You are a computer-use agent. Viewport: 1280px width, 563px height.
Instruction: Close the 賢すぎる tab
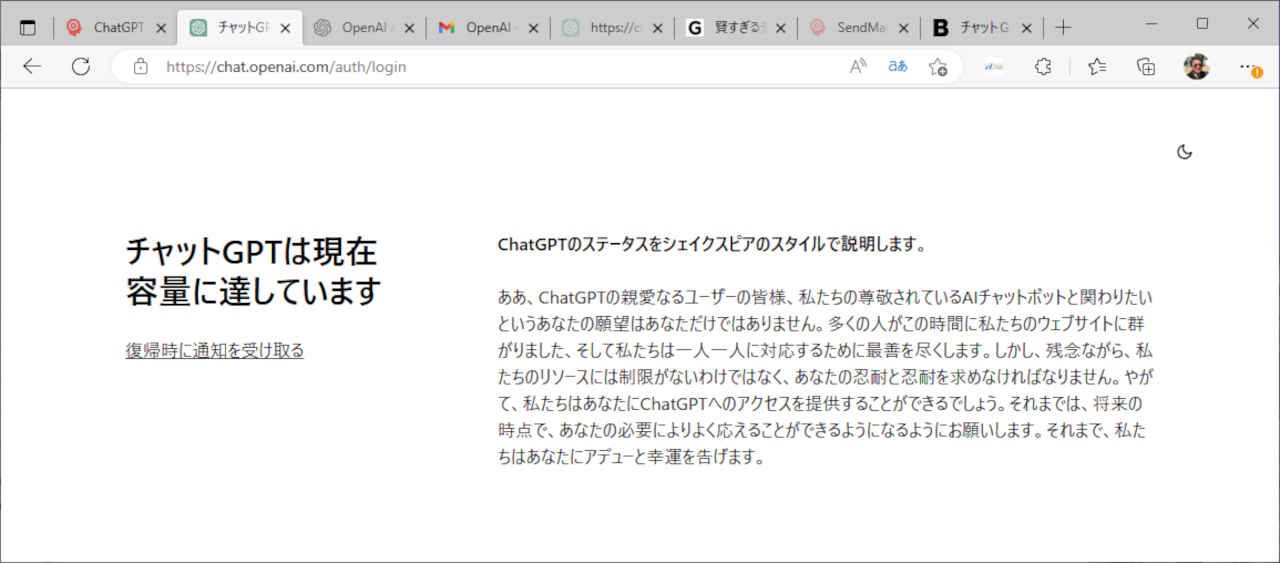[x=781, y=28]
